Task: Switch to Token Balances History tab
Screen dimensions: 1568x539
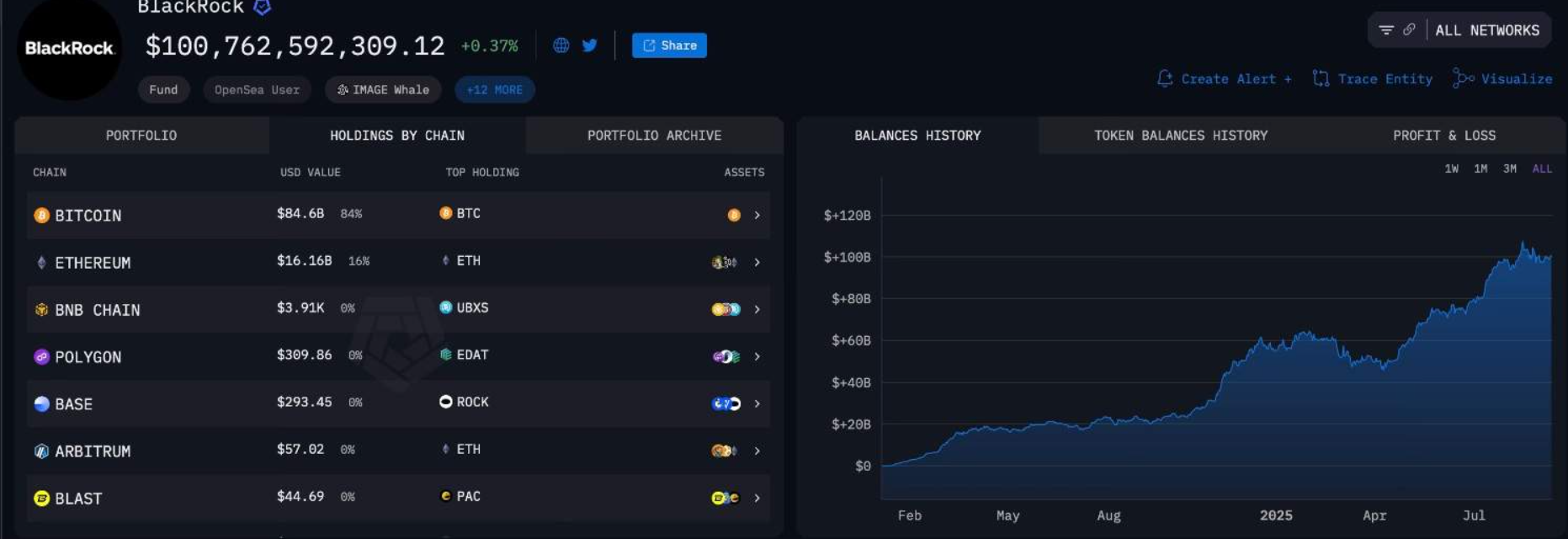Action: coord(1181,136)
